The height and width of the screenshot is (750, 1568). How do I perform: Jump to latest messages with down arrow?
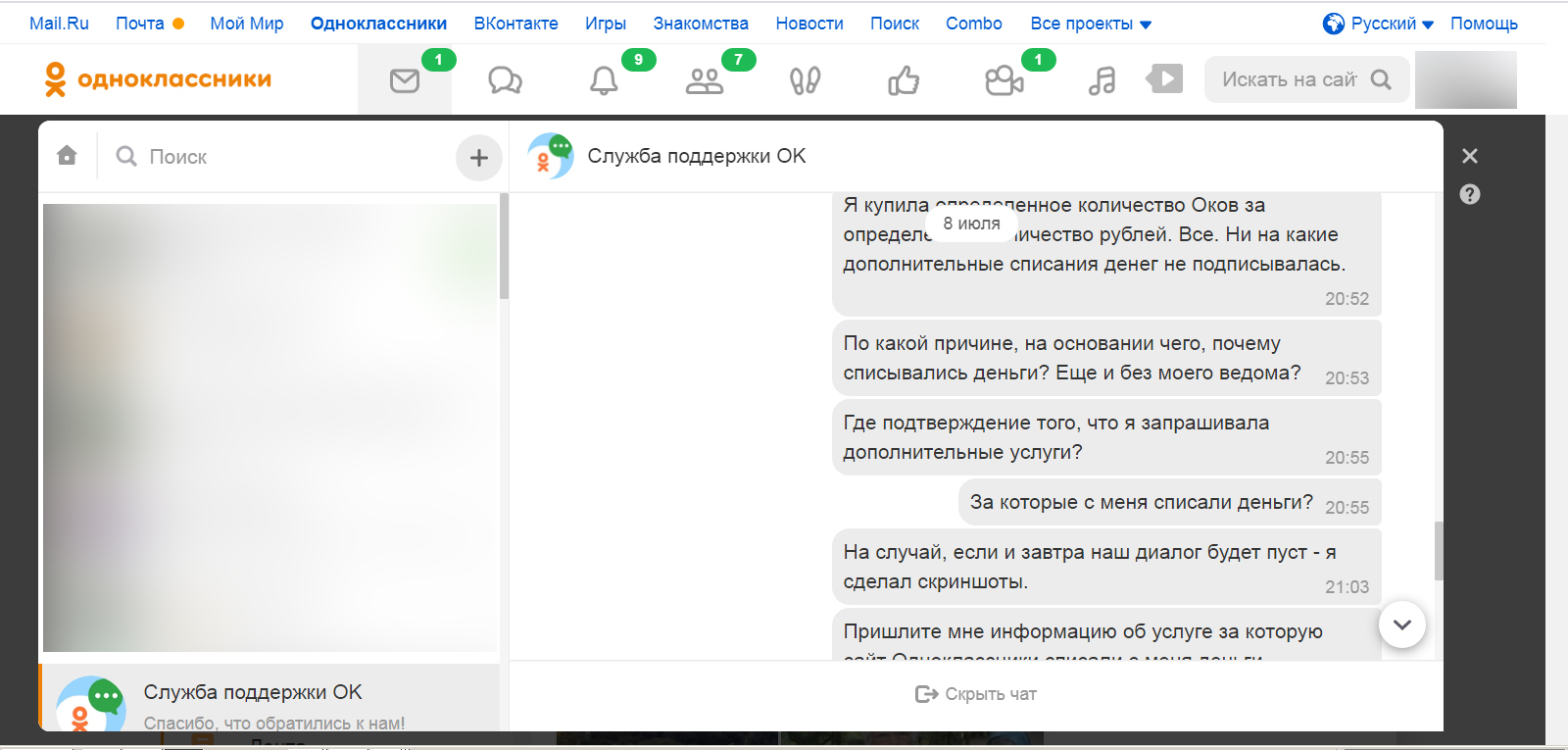[1402, 625]
